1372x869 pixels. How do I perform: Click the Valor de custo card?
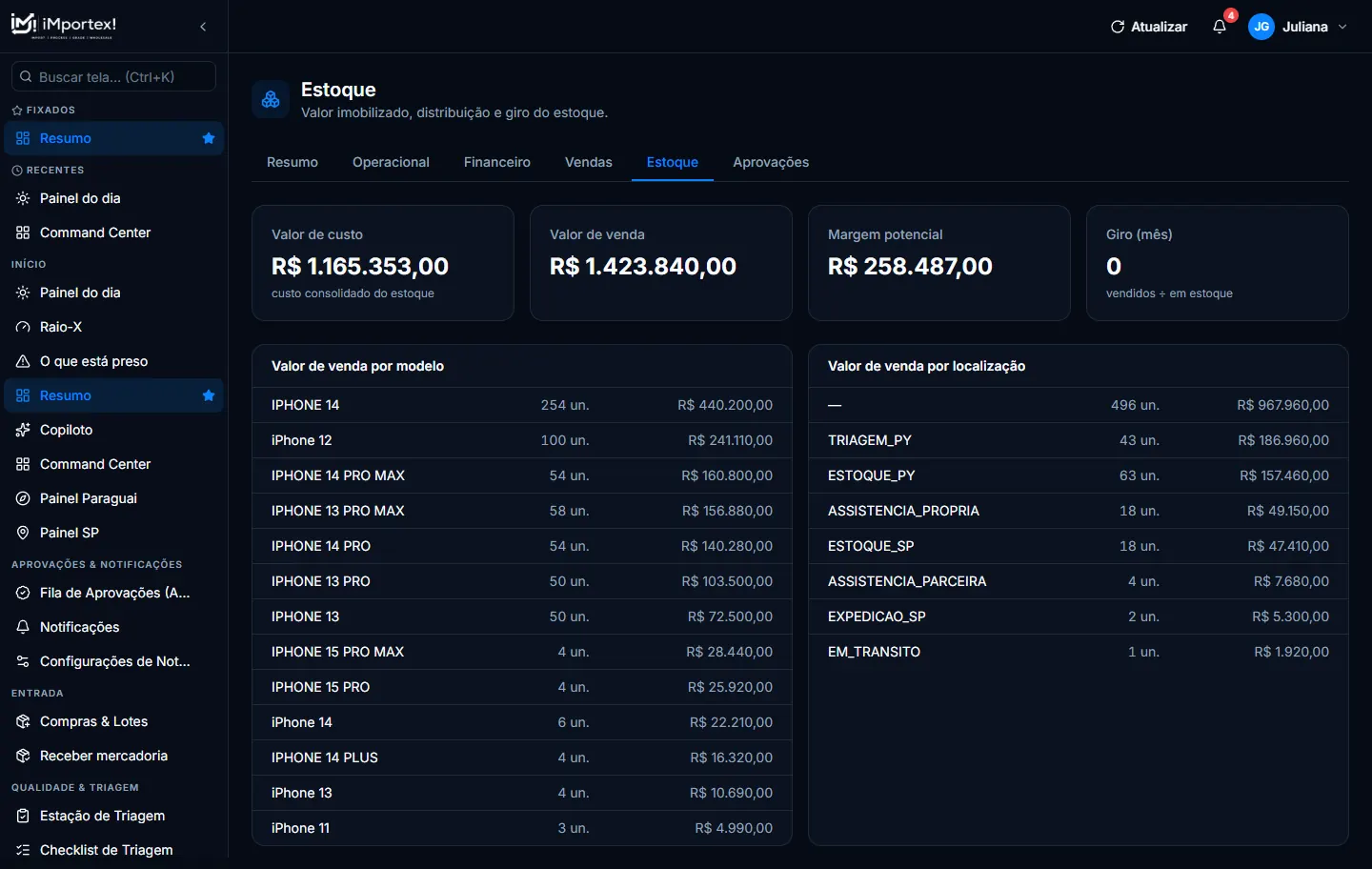pos(383,263)
